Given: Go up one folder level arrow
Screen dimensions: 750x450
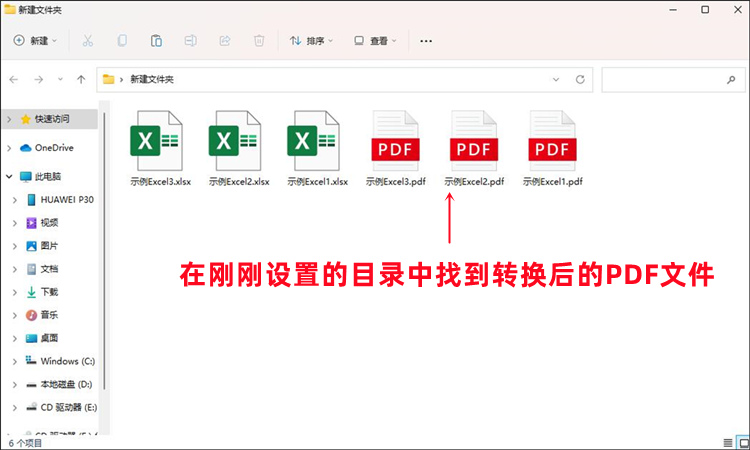Looking at the screenshot, I should point(81,79).
